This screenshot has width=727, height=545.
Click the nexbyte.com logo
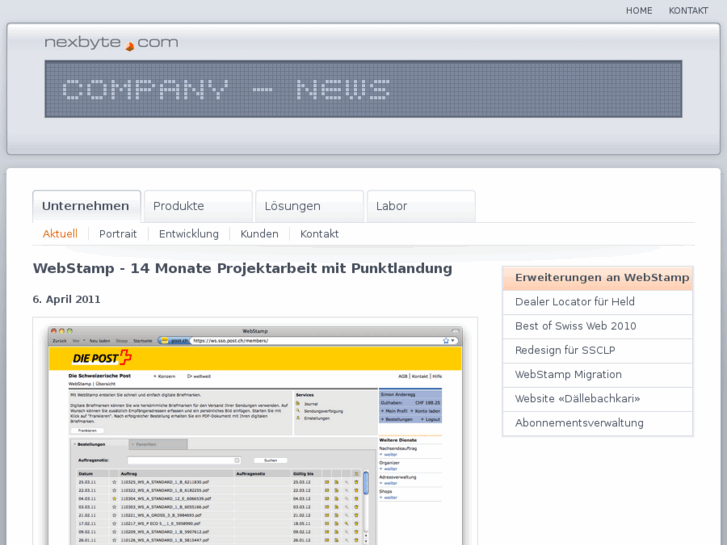click(x=111, y=43)
